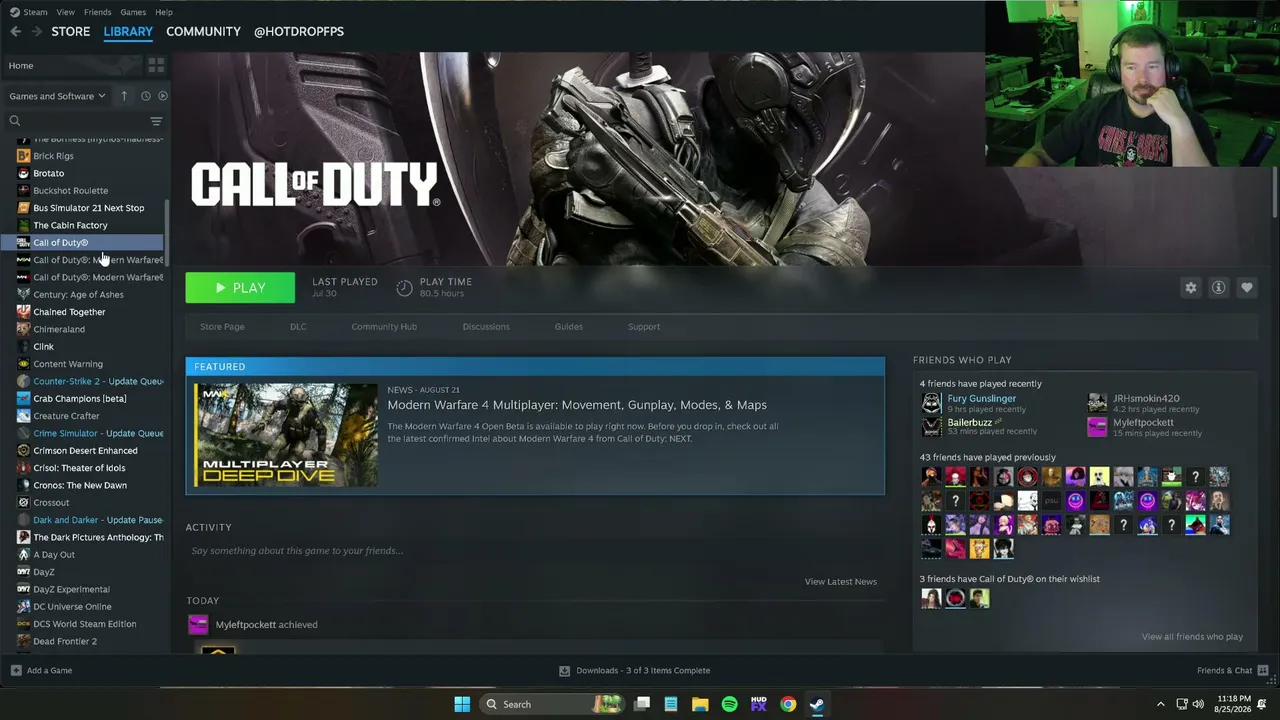Open File Explorer from the taskbar
Image resolution: width=1280 pixels, height=720 pixels.
pyautogui.click(x=700, y=704)
